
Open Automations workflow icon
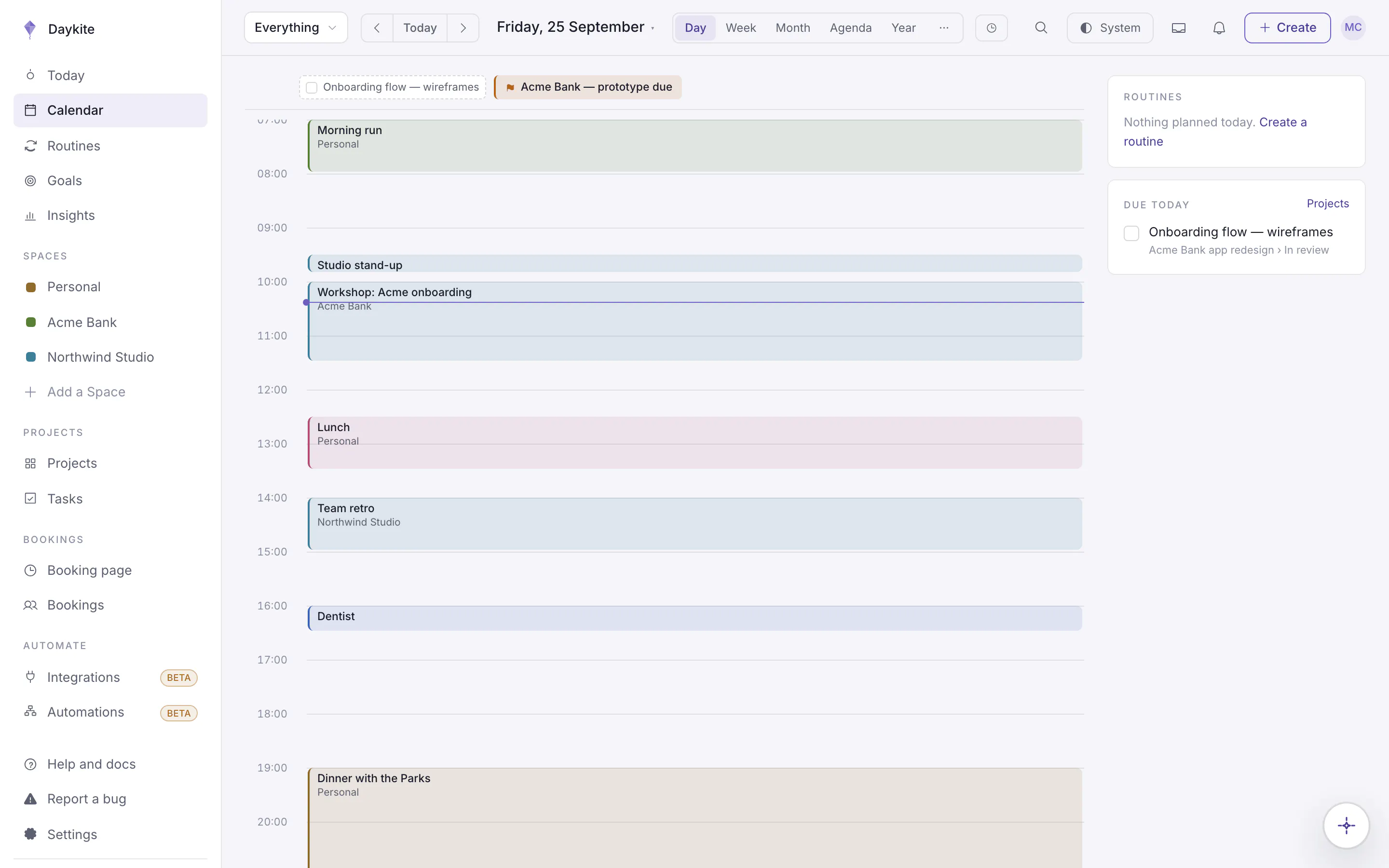point(30,712)
